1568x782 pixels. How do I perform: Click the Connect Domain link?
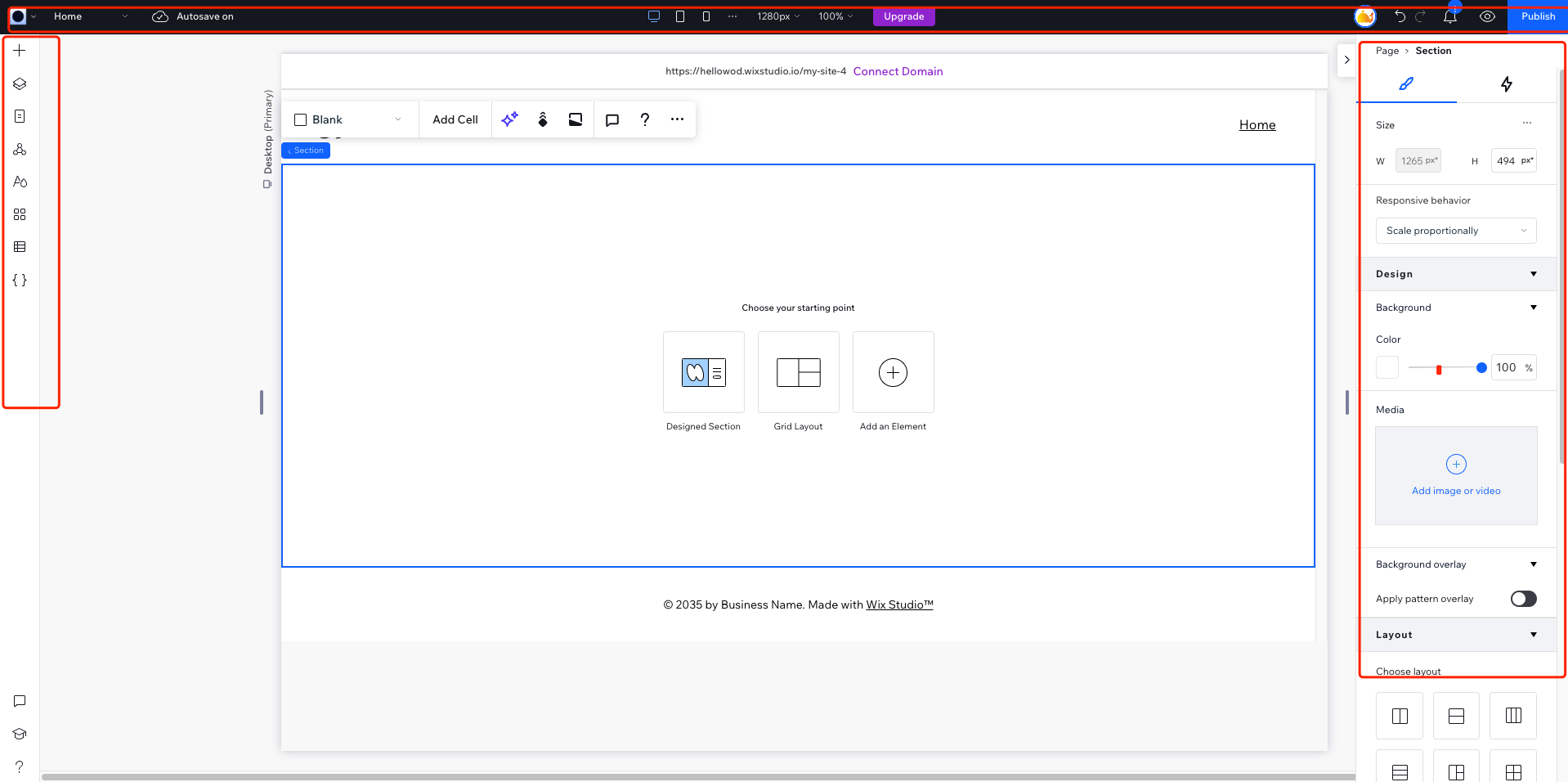pos(898,71)
